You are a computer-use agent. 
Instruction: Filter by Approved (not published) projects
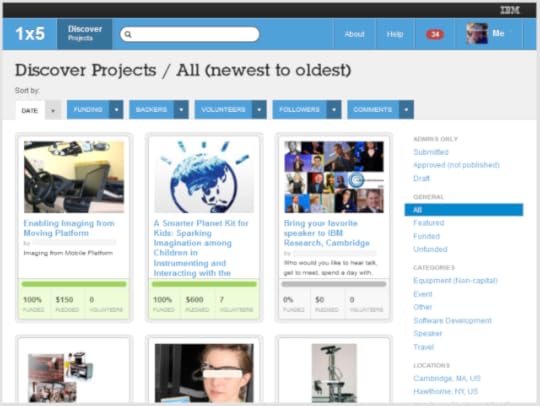pyautogui.click(x=456, y=165)
